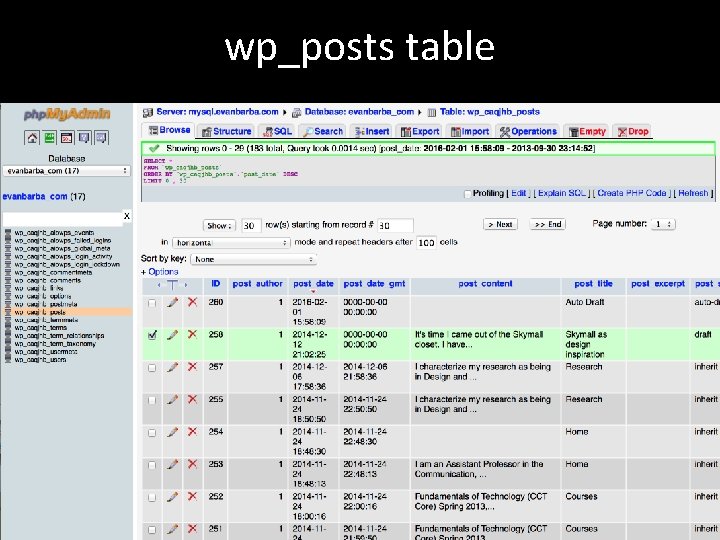Image resolution: width=720 pixels, height=540 pixels.
Task: Switch to the Structure tab
Action: [227, 131]
